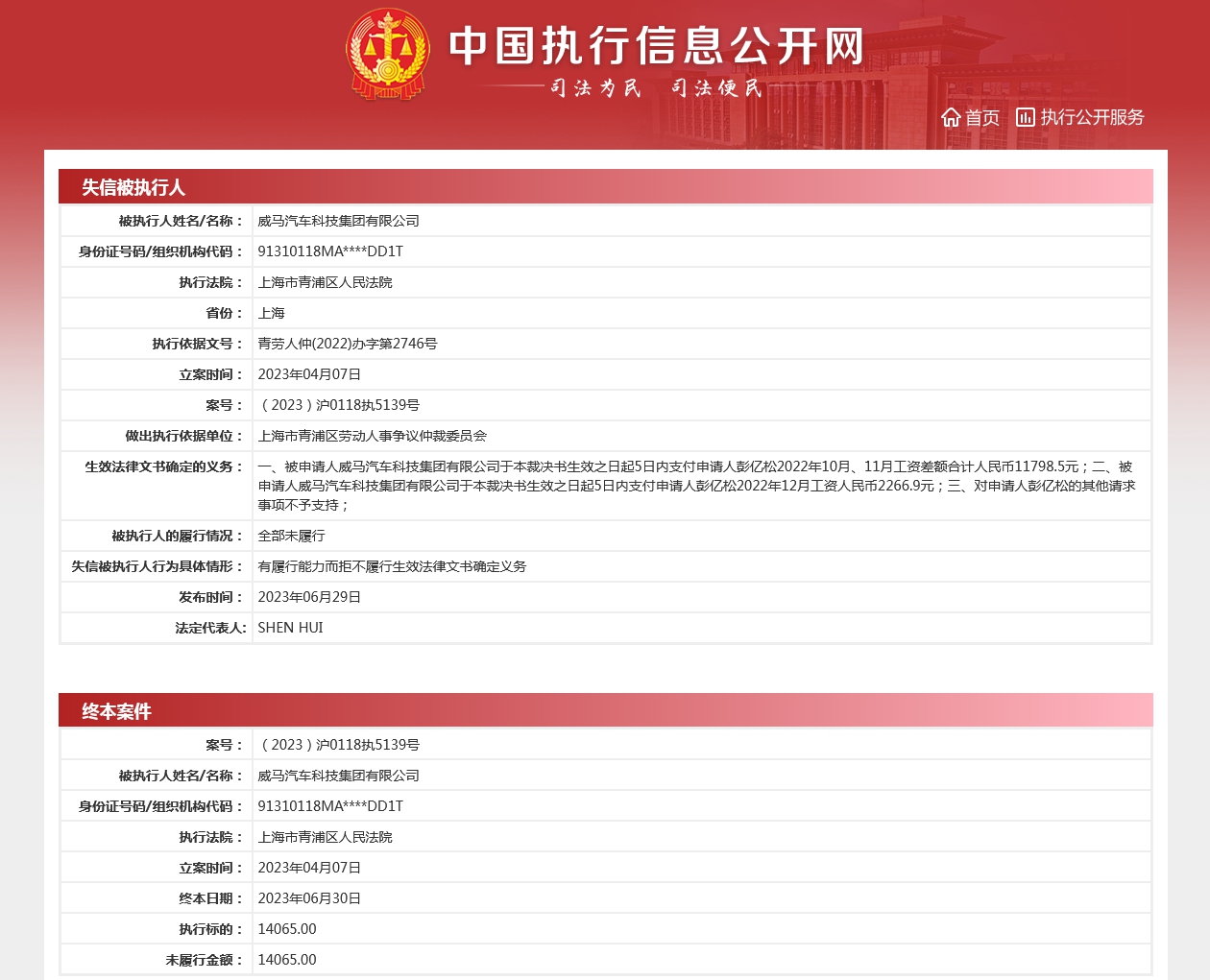Select the bar-chart icon beside 执行公开服务
Viewport: 1210px width, 980px height.
tap(1023, 118)
